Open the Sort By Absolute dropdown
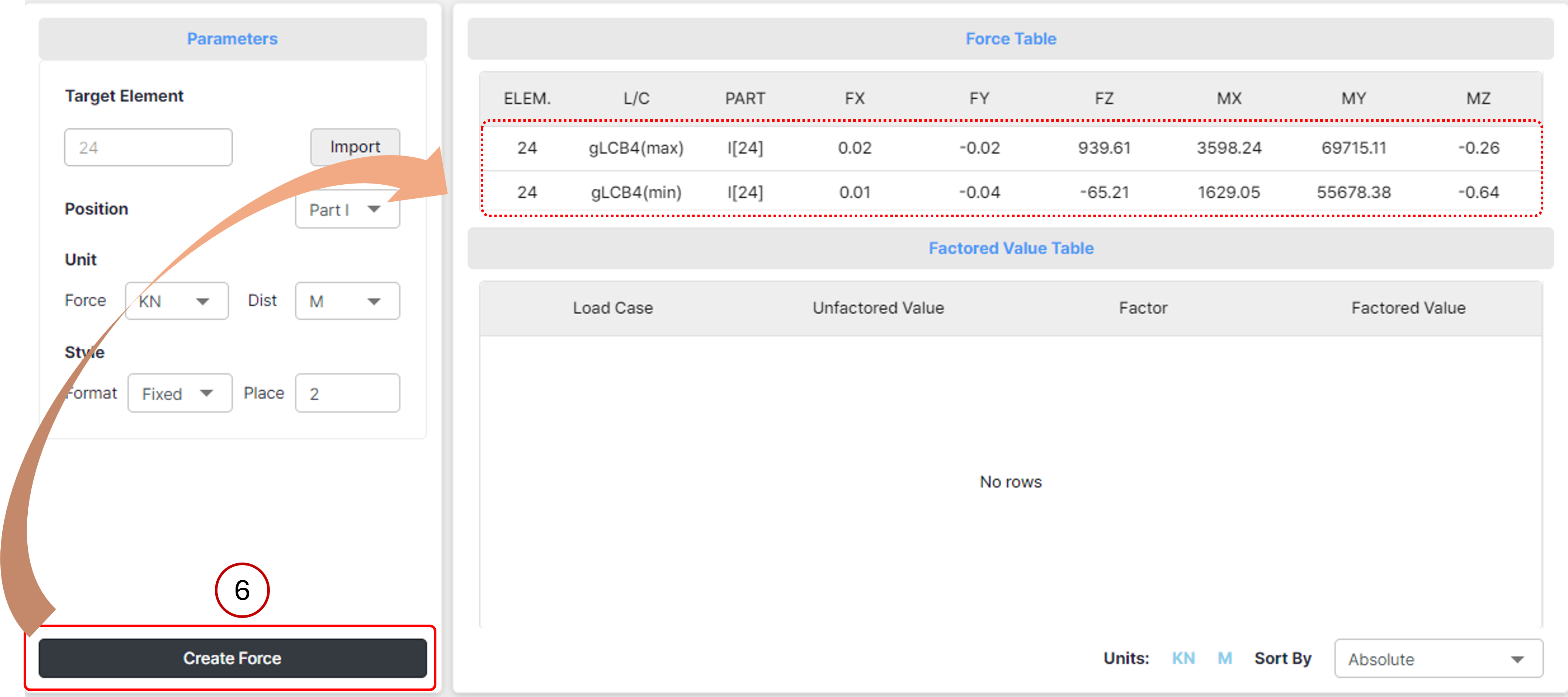Viewport: 1568px width, 697px height. 1438,659
